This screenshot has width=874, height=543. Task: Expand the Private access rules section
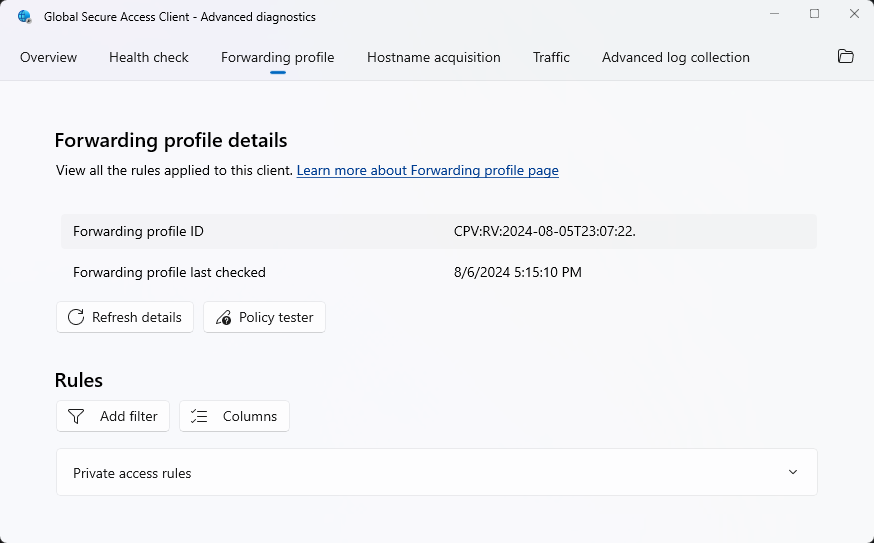(436, 473)
